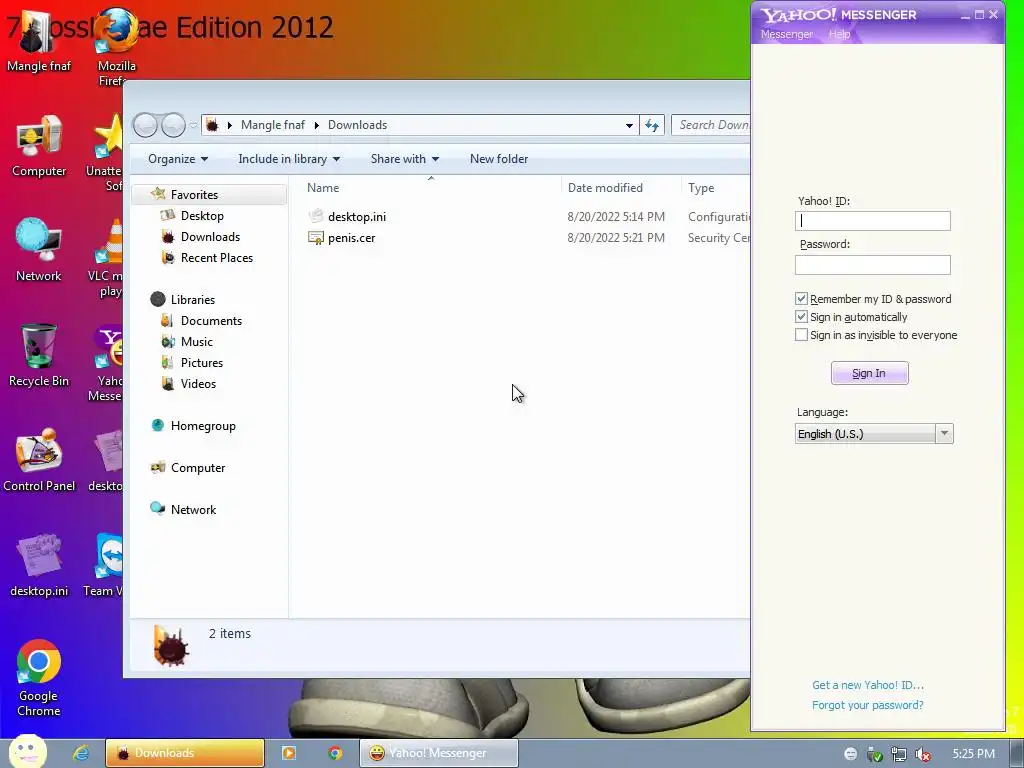The height and width of the screenshot is (768, 1024).
Task: Open Windows Media Player from the taskbar
Action: coord(288,753)
